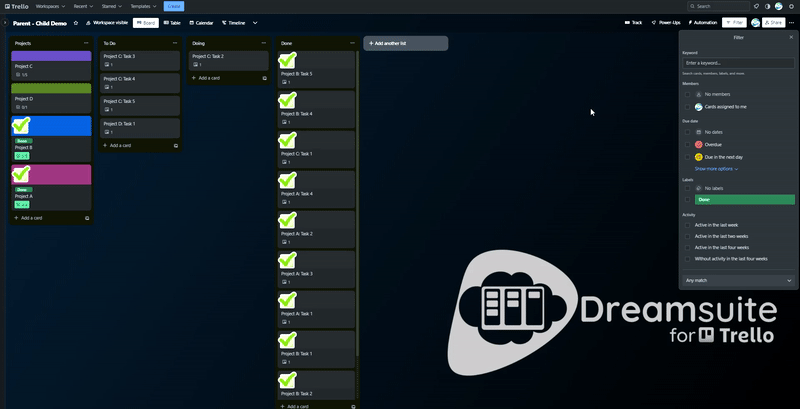The height and width of the screenshot is (409, 800).
Task: Open board member avatar beside Share
Action: [x=756, y=23]
